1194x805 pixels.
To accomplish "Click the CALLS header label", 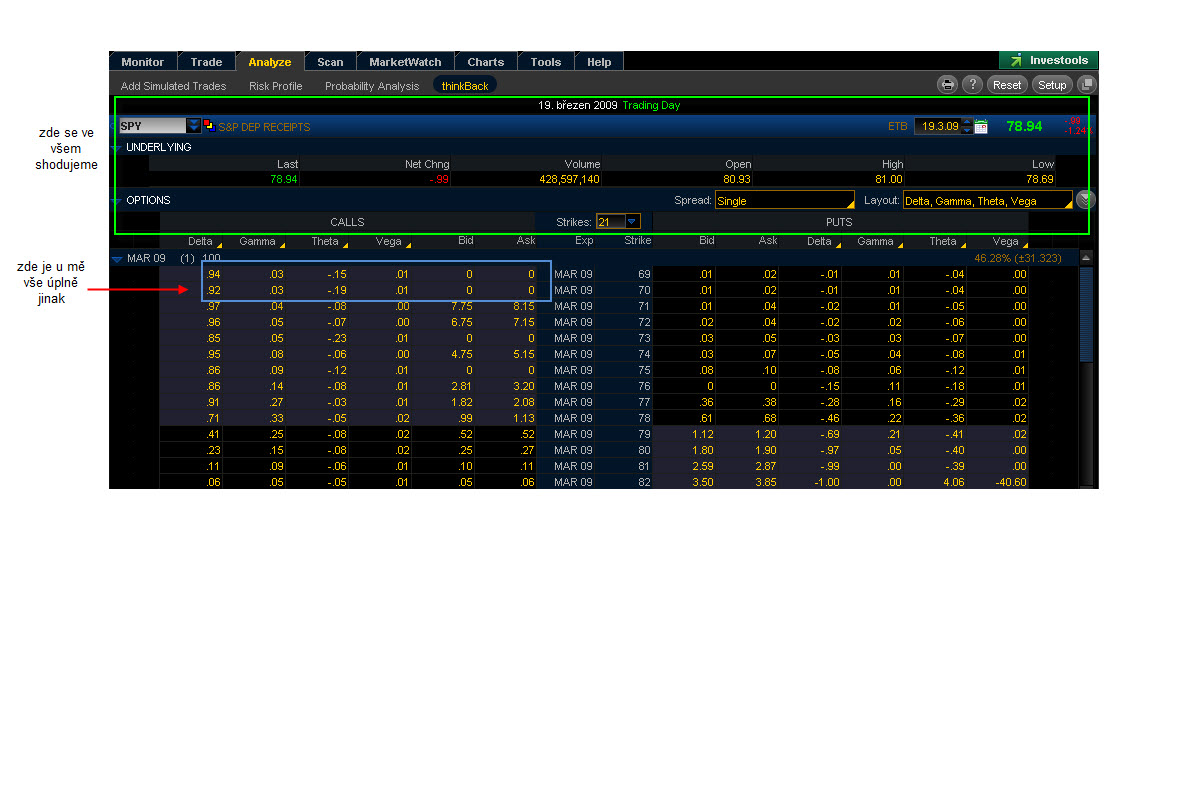I will coord(347,222).
